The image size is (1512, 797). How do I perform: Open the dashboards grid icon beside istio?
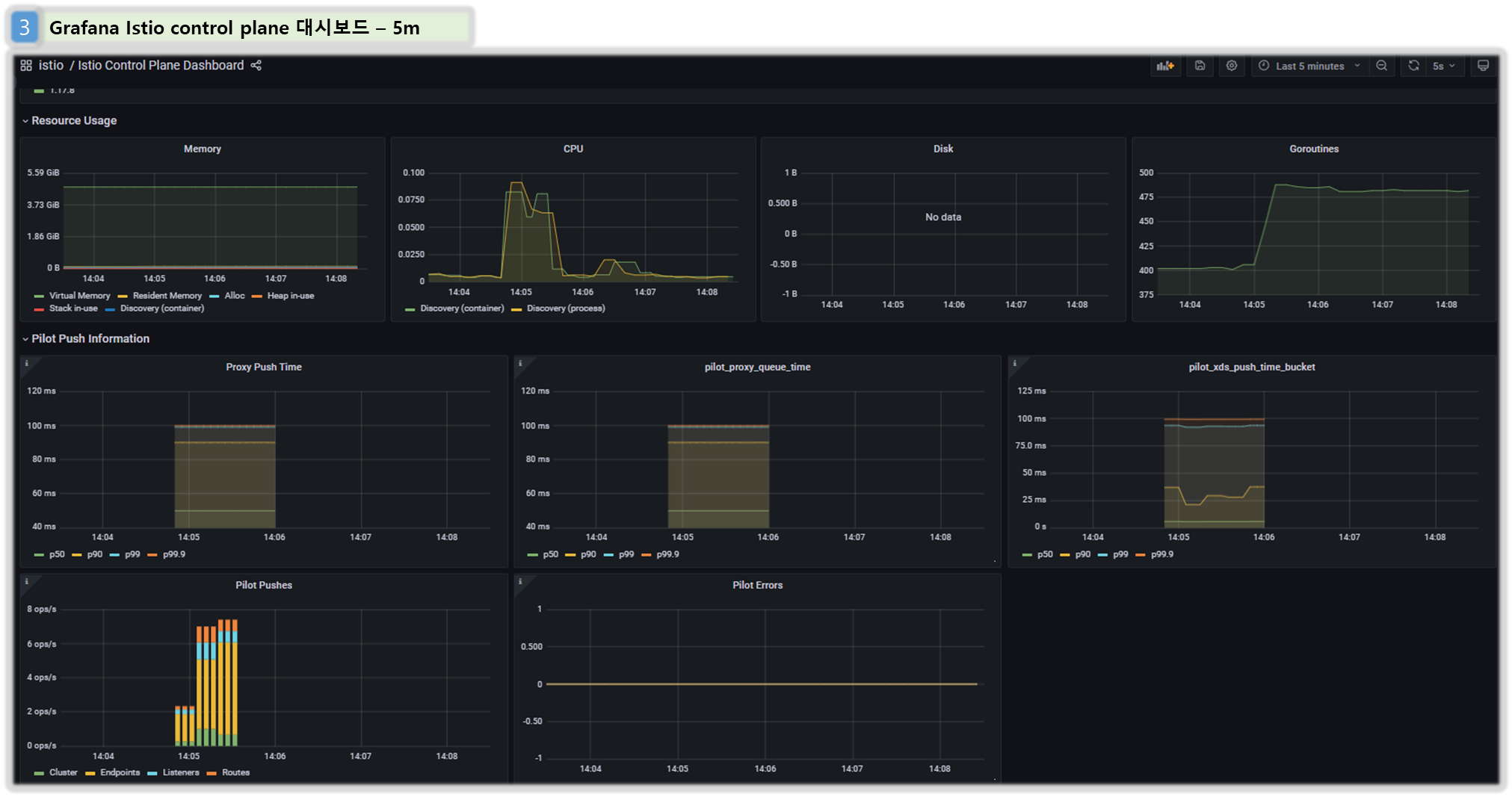(x=26, y=66)
